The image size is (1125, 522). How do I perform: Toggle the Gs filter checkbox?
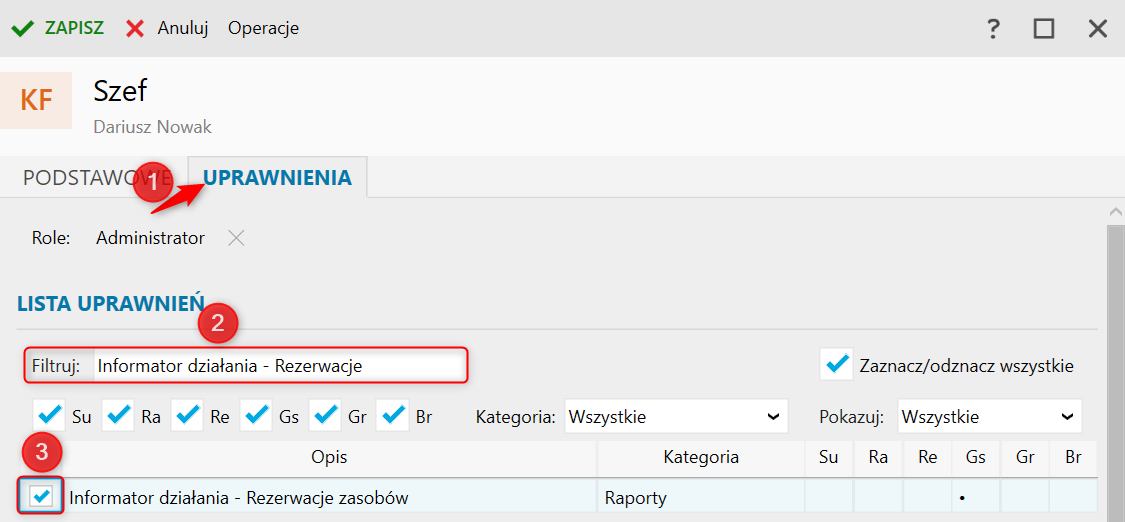[256, 416]
